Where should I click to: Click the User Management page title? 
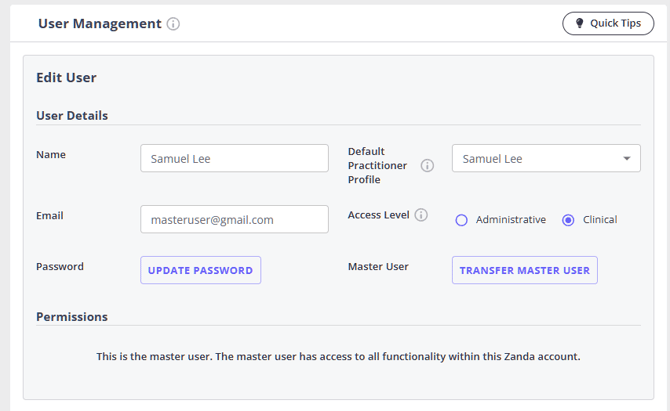[x=99, y=24]
